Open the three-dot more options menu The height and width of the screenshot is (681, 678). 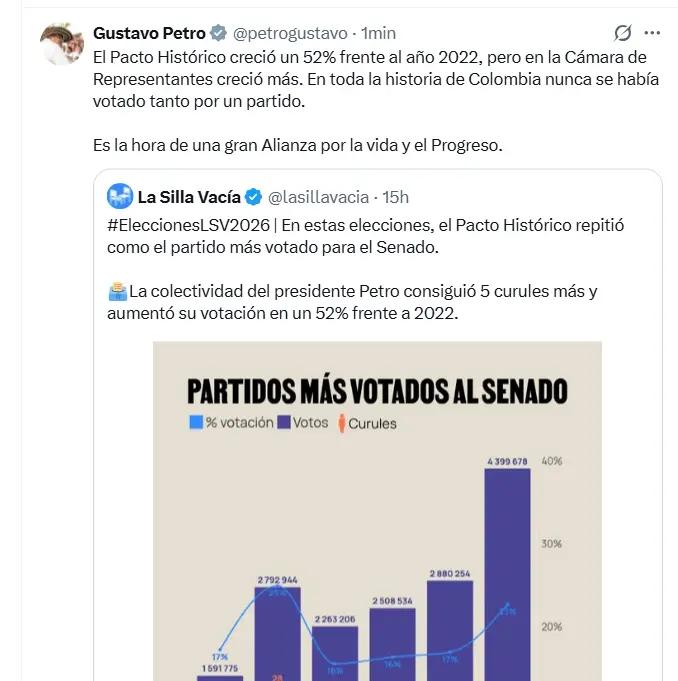652,33
